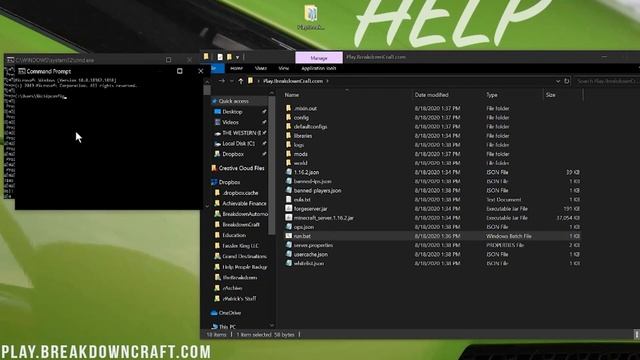Select Quick access in the navigation pane
Viewport: 640px width, 360px height.
click(x=233, y=101)
